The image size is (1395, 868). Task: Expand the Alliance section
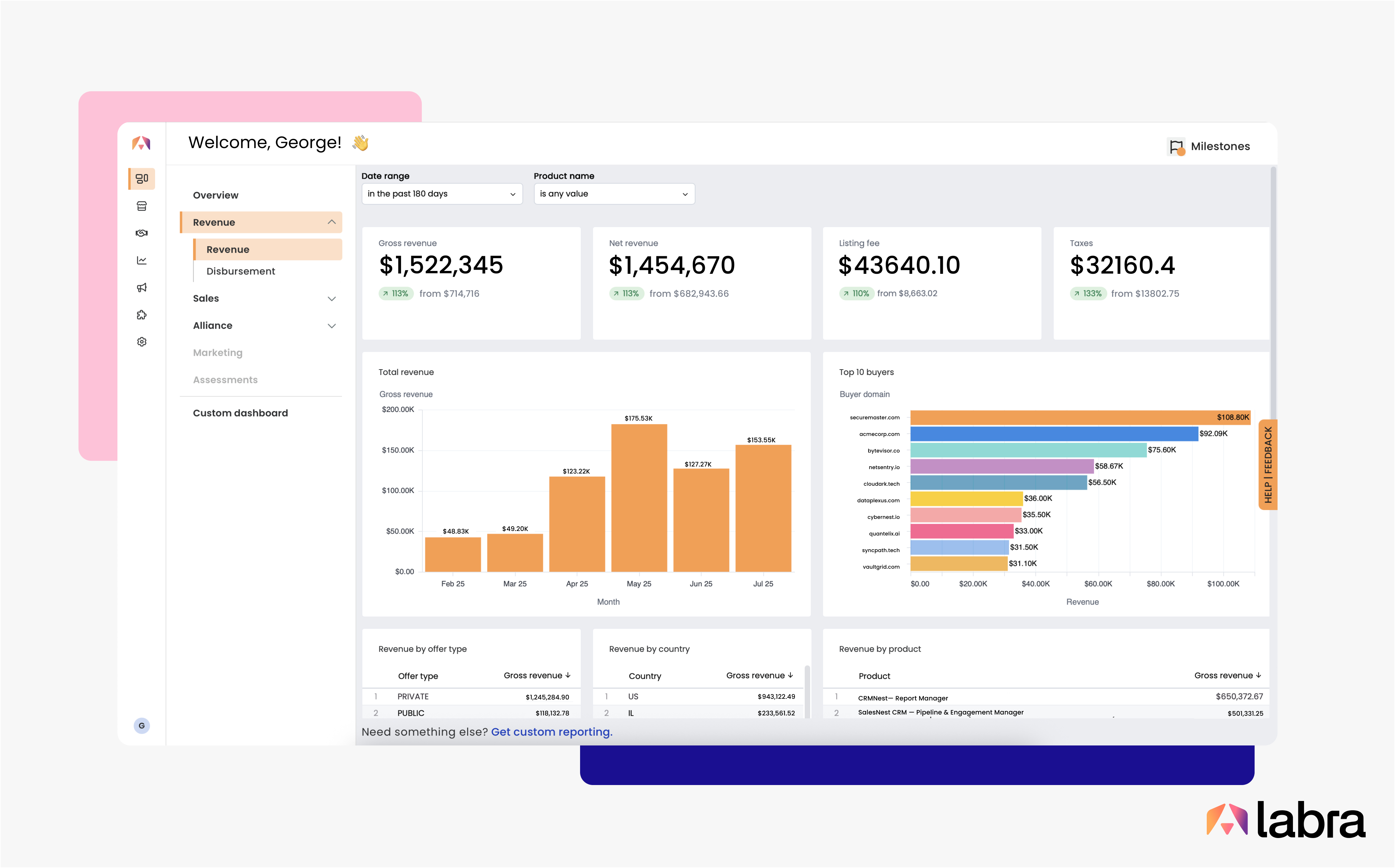coord(263,325)
